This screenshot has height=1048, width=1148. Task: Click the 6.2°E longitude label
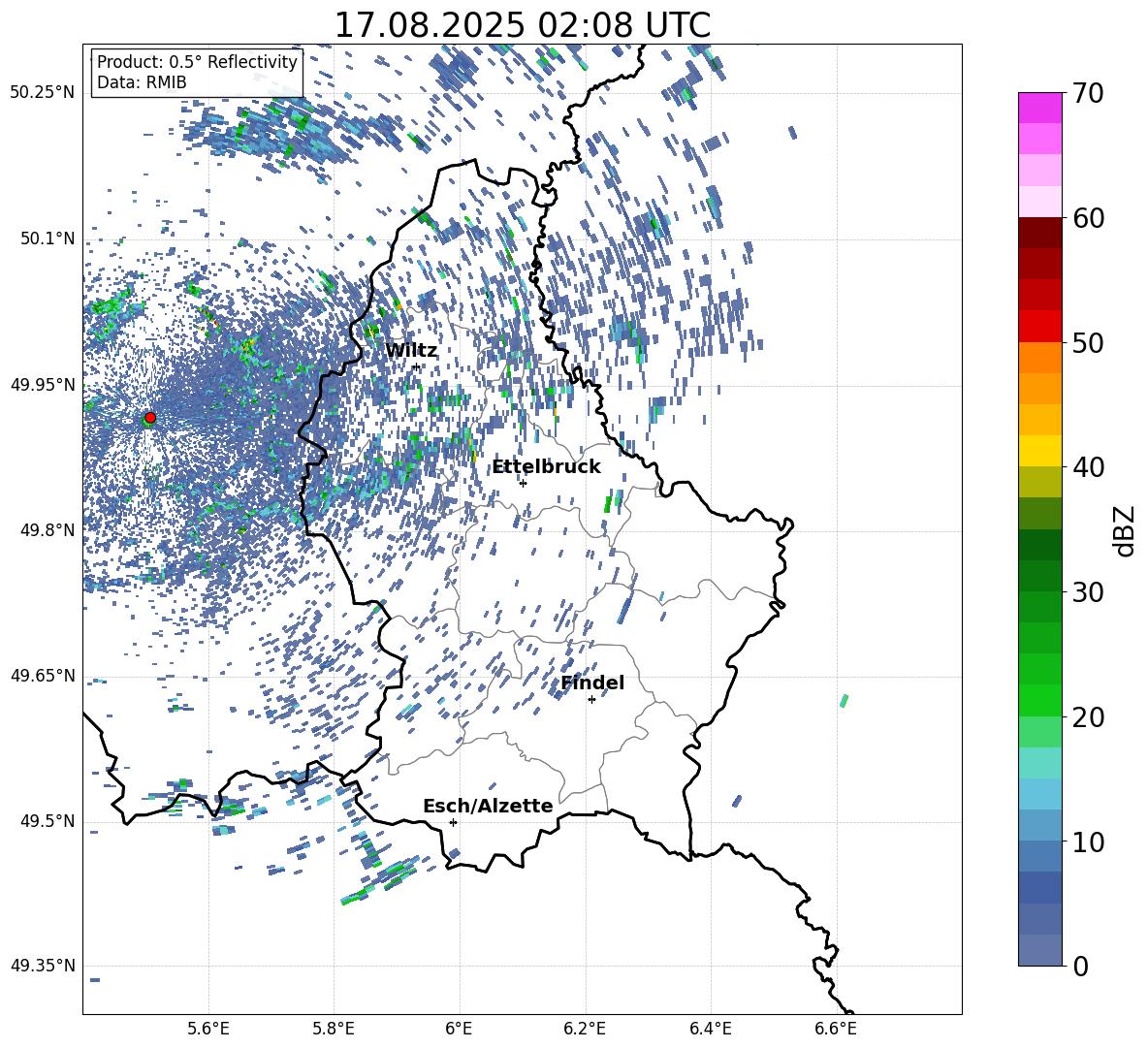pos(585,1029)
